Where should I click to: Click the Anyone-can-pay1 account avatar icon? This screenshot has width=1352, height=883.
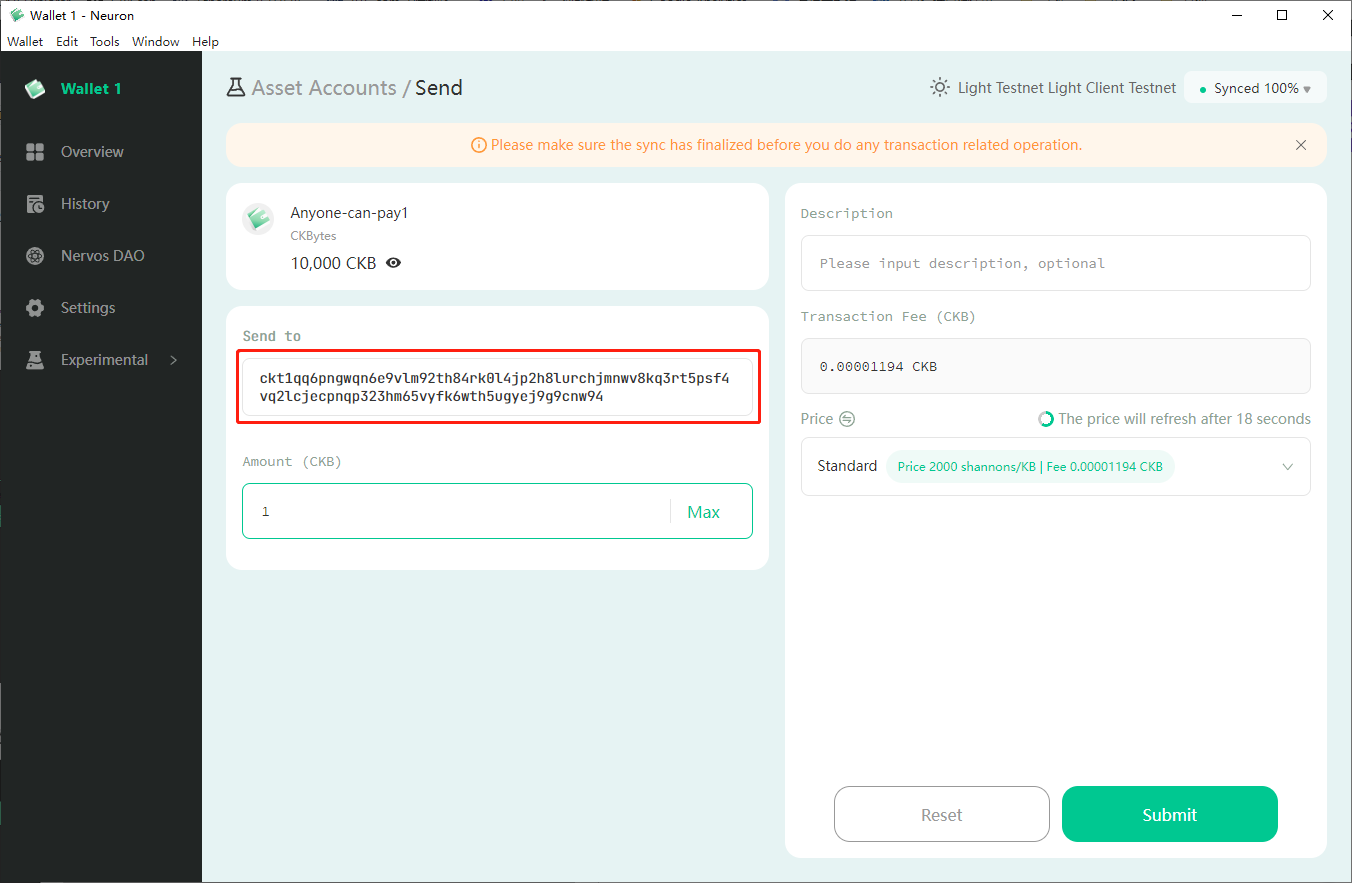coord(258,219)
